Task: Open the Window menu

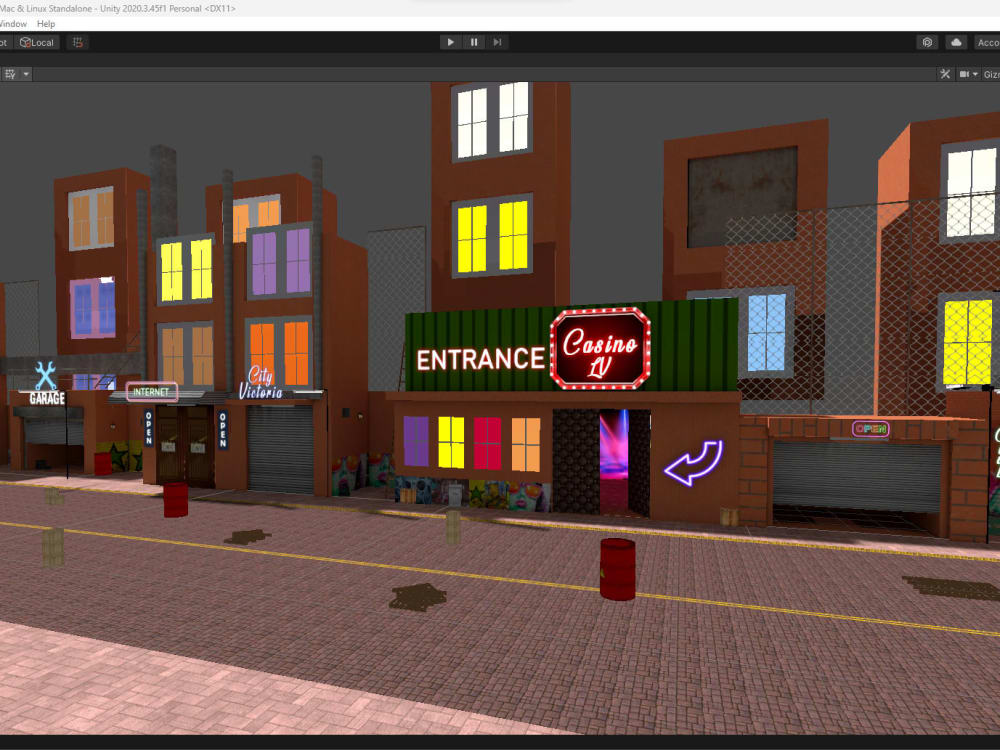Action: 11,23
